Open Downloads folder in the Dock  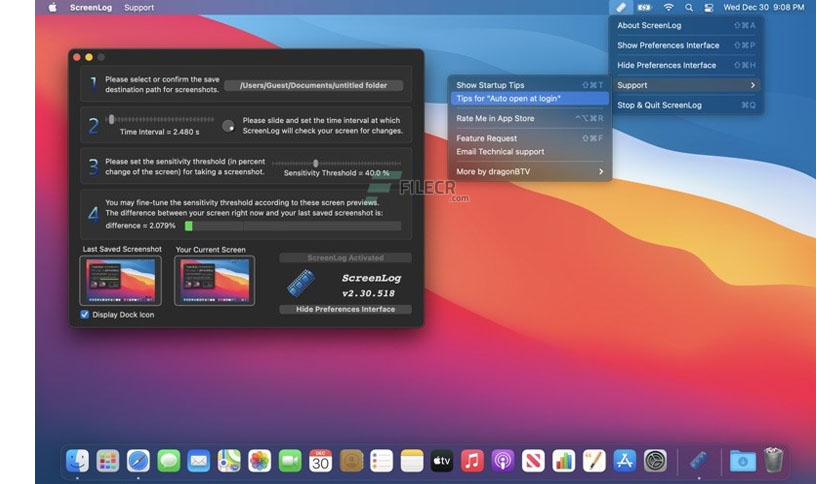[x=742, y=461]
